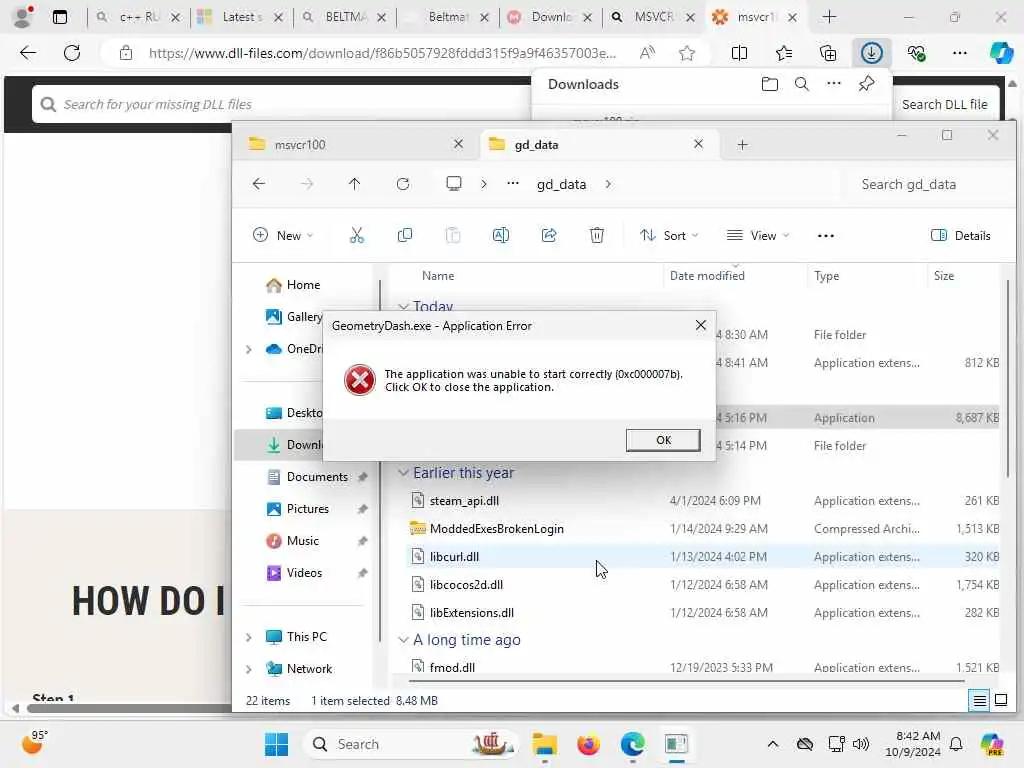1024x768 pixels.
Task: Refresh the Edge browser page
Action: point(72,53)
